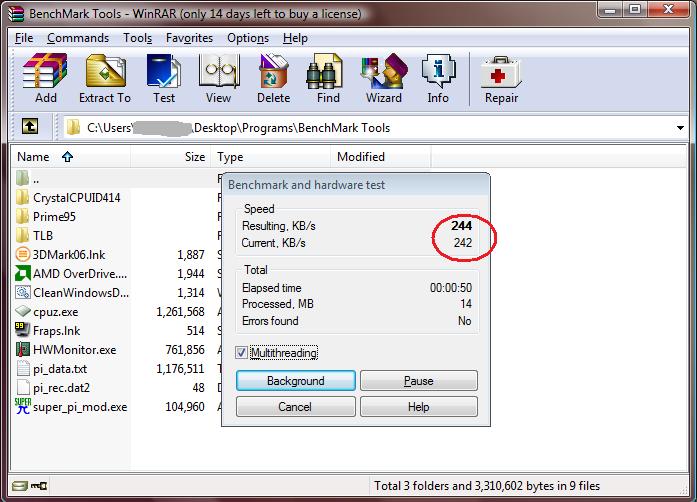Viewport: 697px width, 502px height.
Task: Click super_pi_mod.exe size 104,960
Action: pos(185,406)
